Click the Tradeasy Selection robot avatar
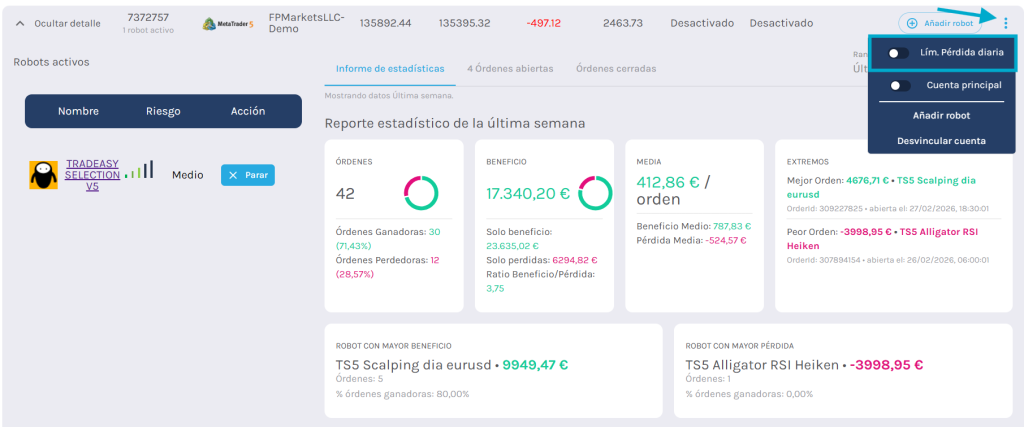Viewport: 1024px width, 427px height. pyautogui.click(x=43, y=175)
